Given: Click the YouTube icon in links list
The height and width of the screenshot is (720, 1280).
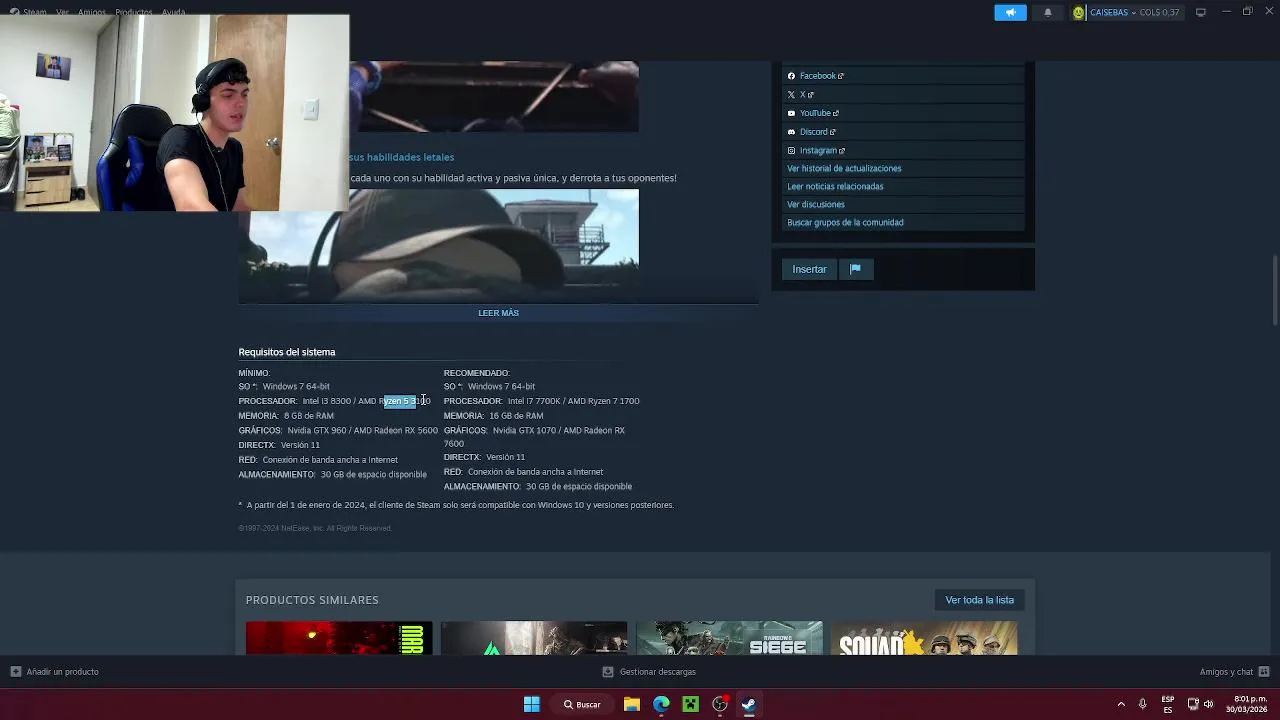Looking at the screenshot, I should click(791, 113).
